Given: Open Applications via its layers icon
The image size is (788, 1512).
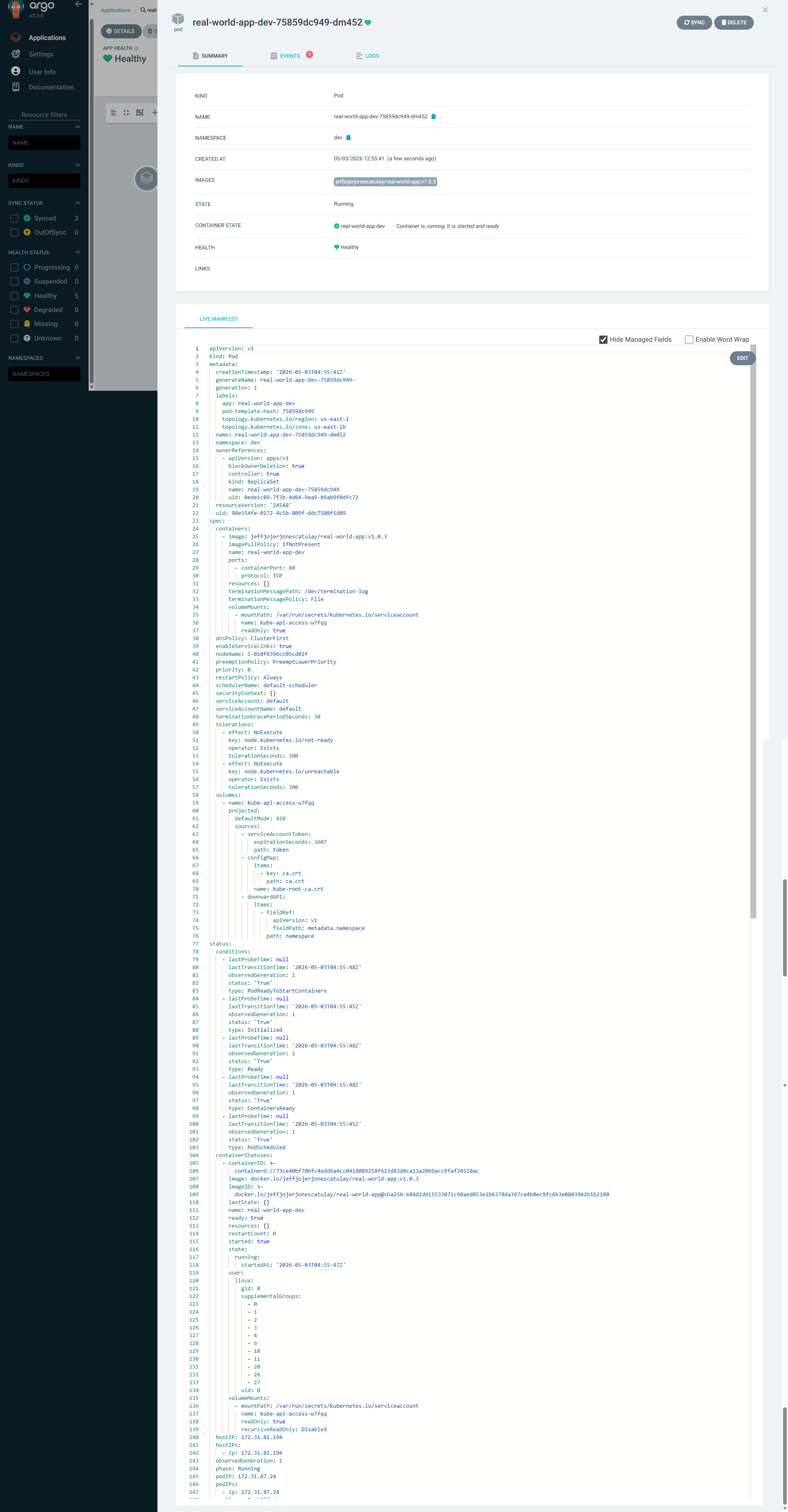Looking at the screenshot, I should [x=16, y=38].
